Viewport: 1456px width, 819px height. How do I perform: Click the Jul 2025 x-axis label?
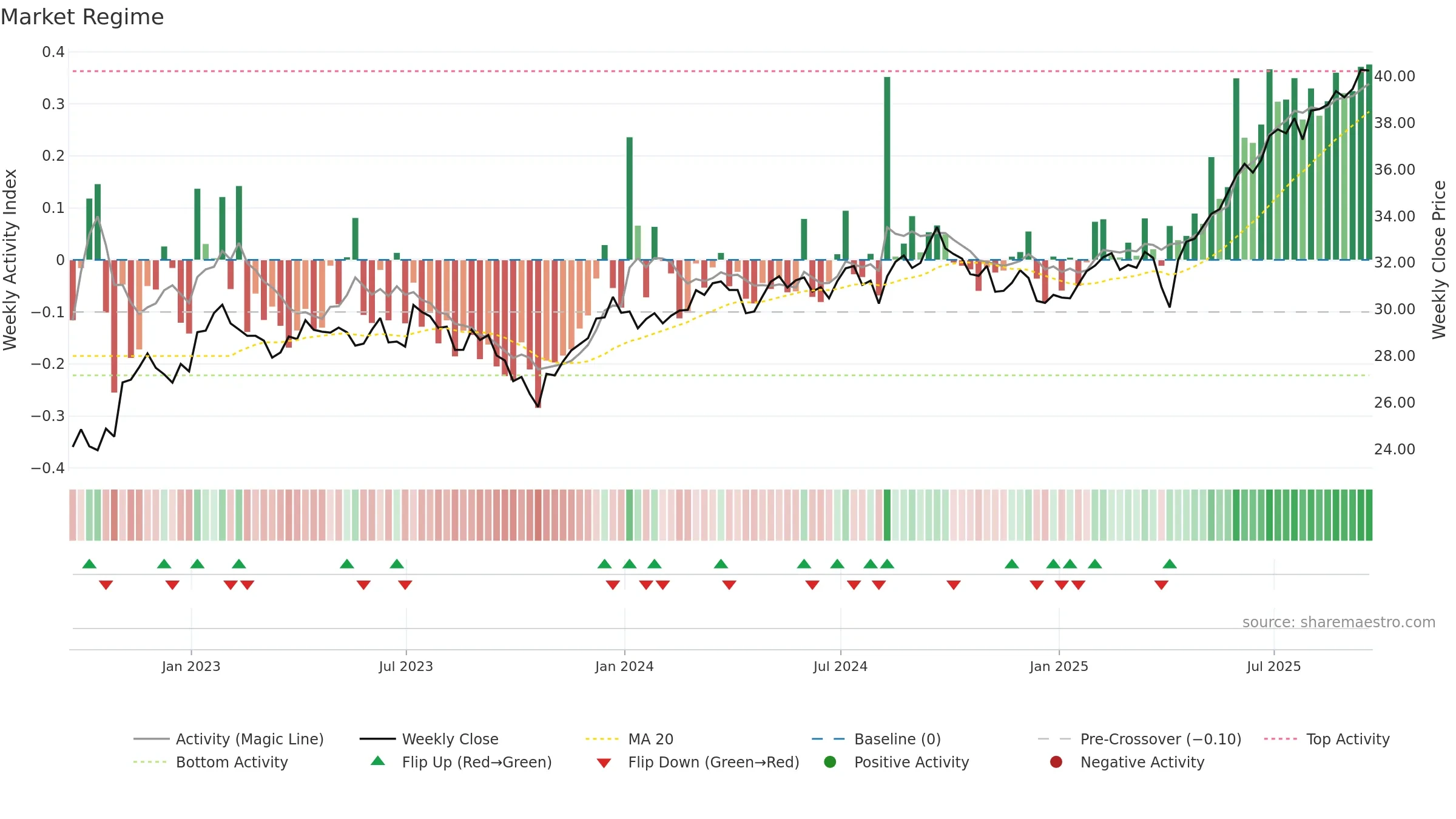click(x=1274, y=666)
